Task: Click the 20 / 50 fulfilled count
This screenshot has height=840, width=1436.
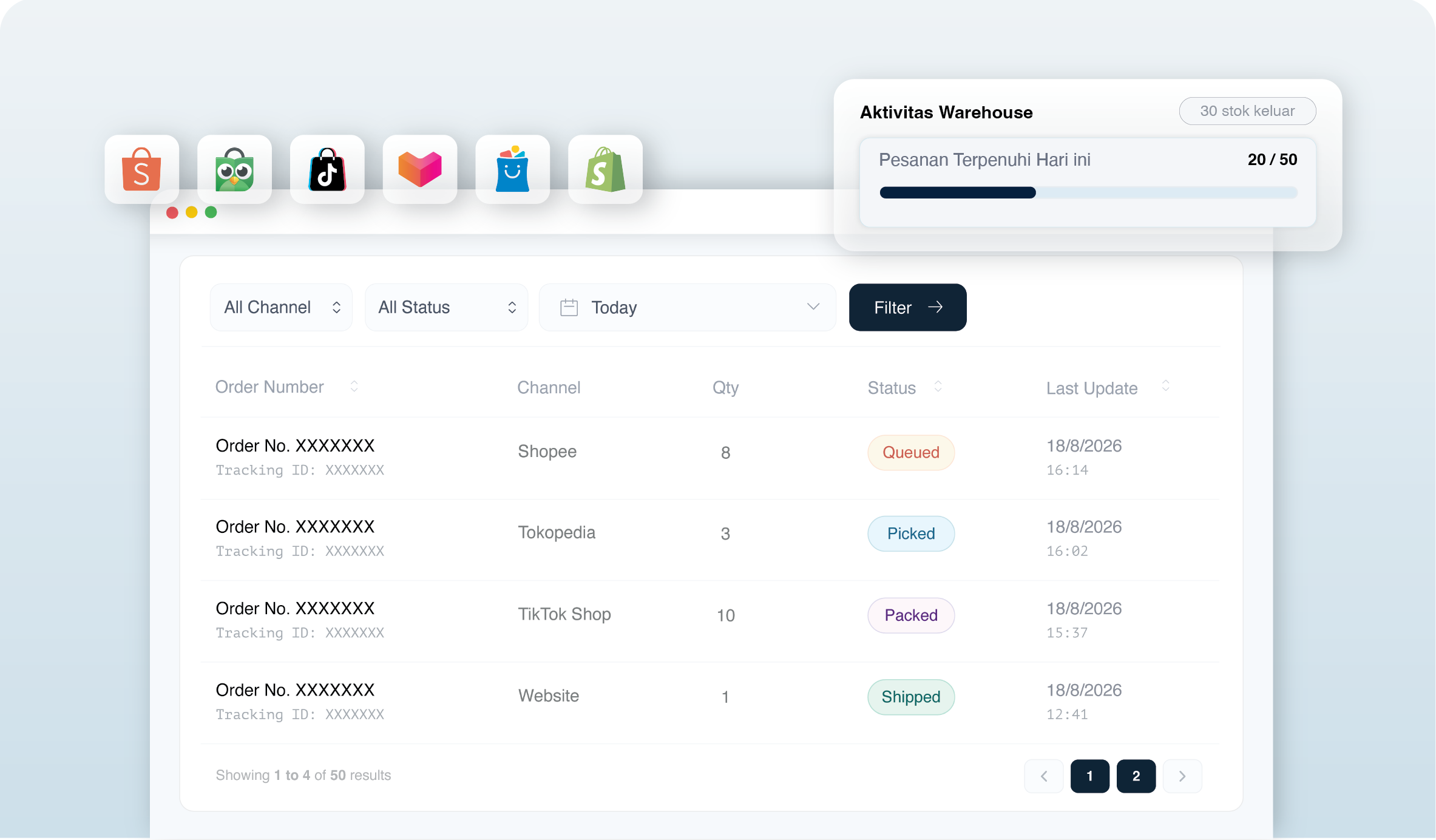Action: click(1272, 160)
